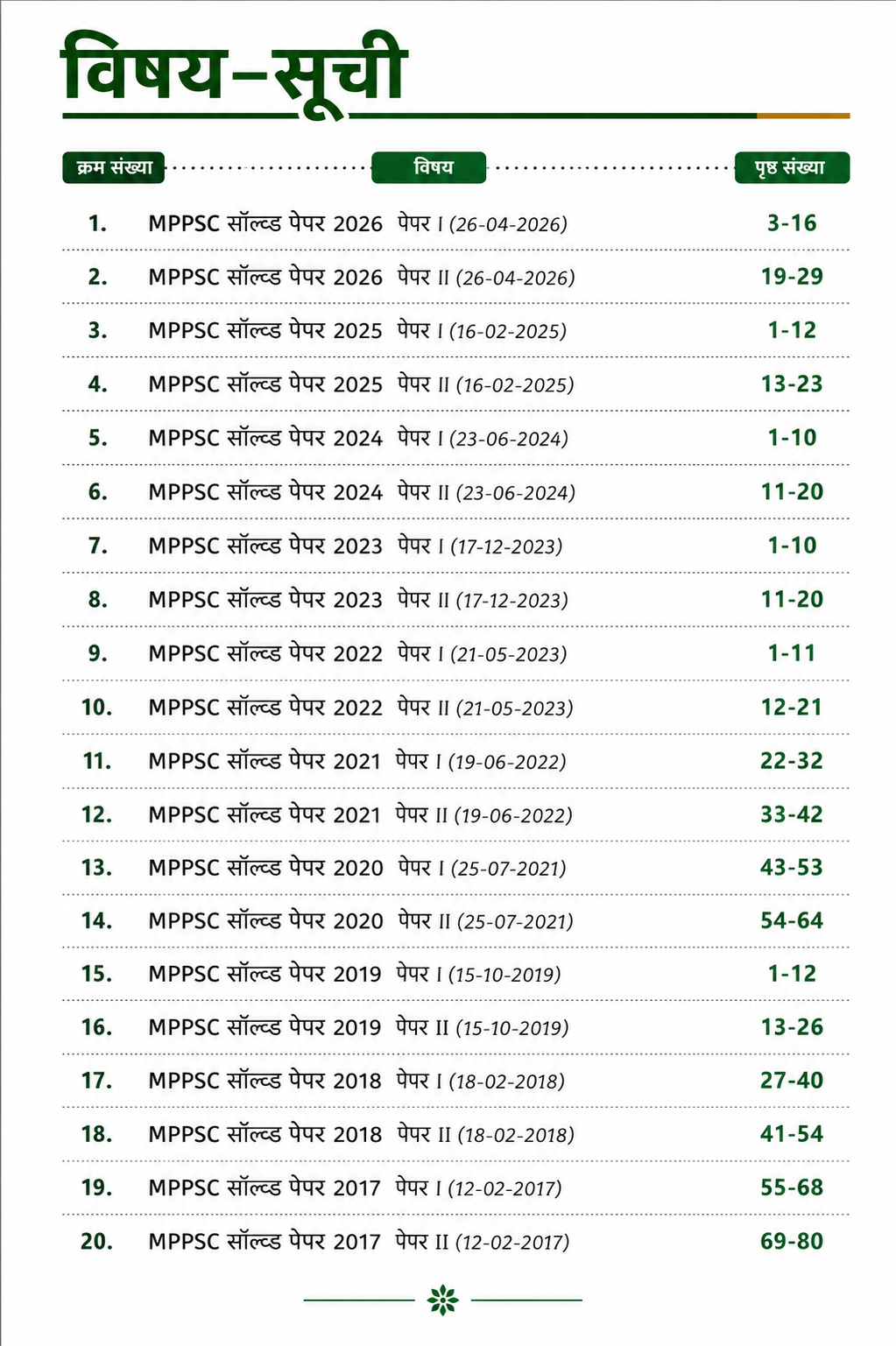Screen dimensions: 896x1346
Task: Select MPPSC 2021 पेपर II entry
Action: (455, 814)
